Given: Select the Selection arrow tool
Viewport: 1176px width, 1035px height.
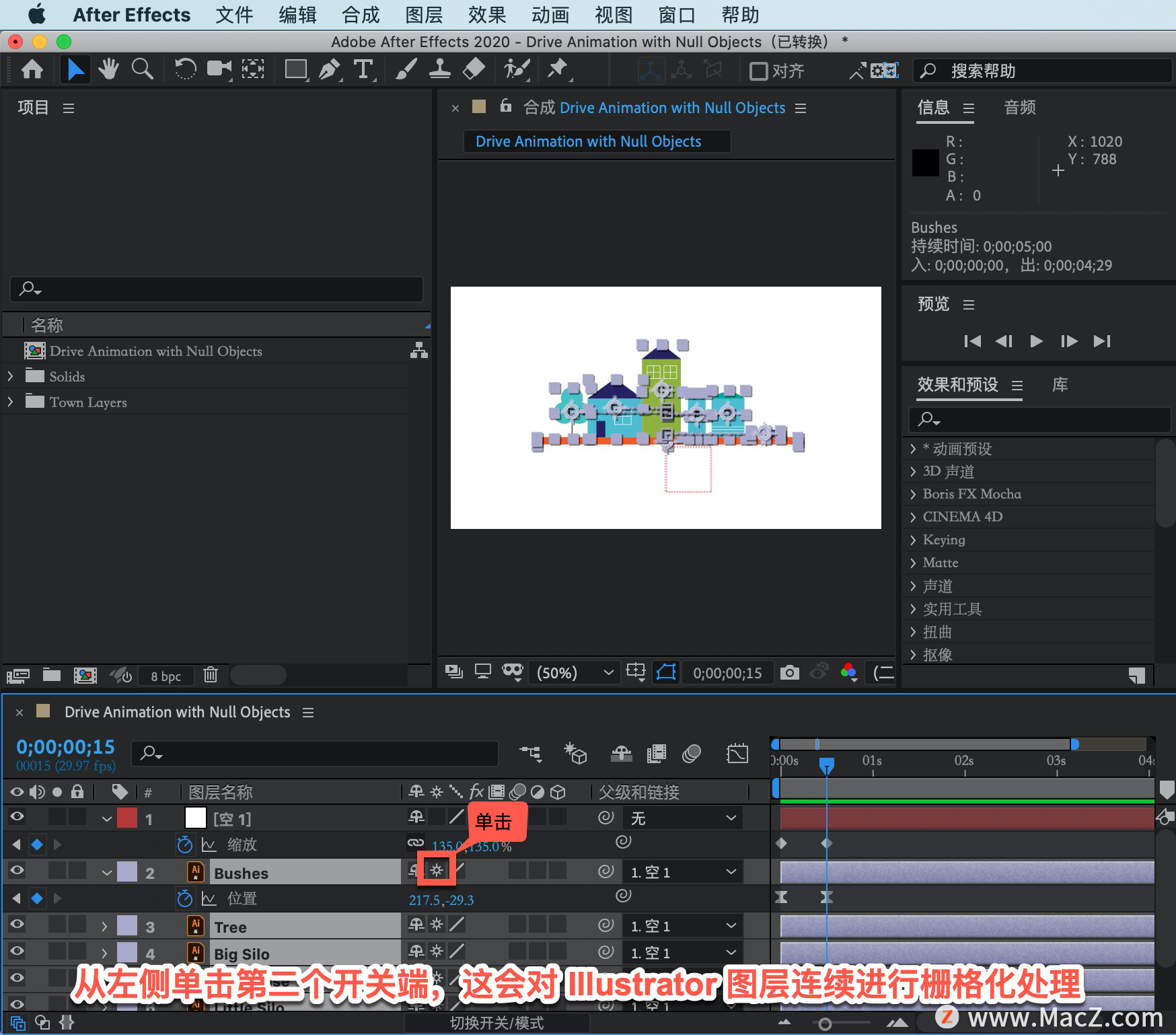Looking at the screenshot, I should tap(75, 69).
